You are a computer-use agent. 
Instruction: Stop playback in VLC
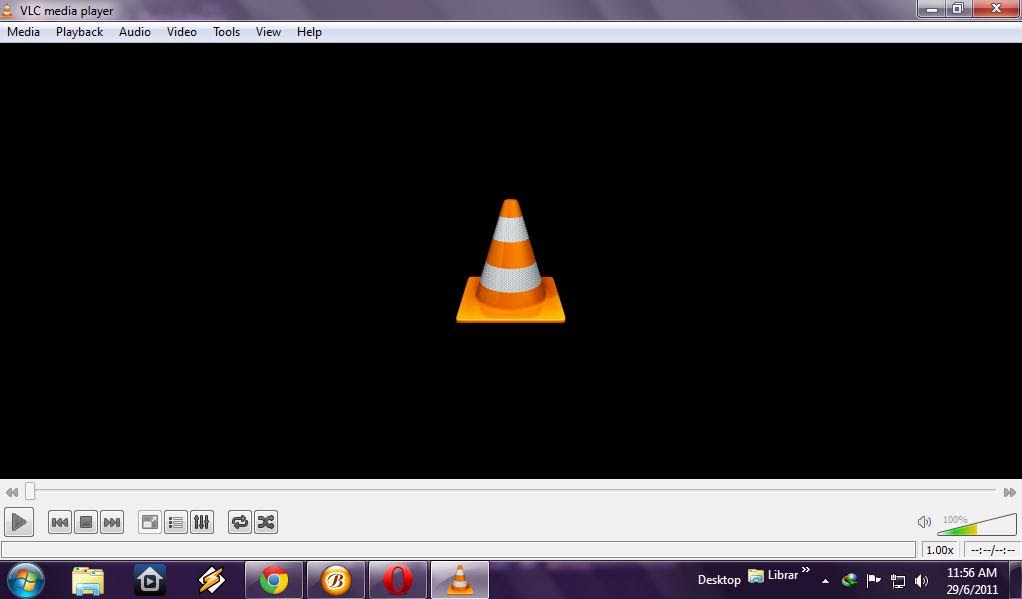point(86,521)
